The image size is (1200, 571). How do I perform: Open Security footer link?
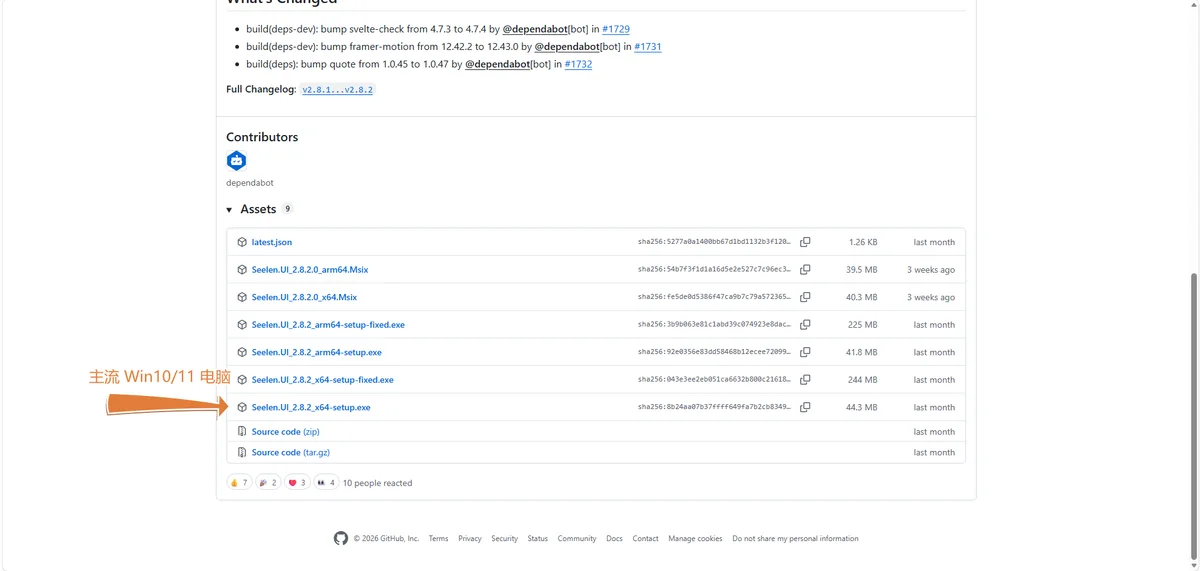click(x=504, y=538)
